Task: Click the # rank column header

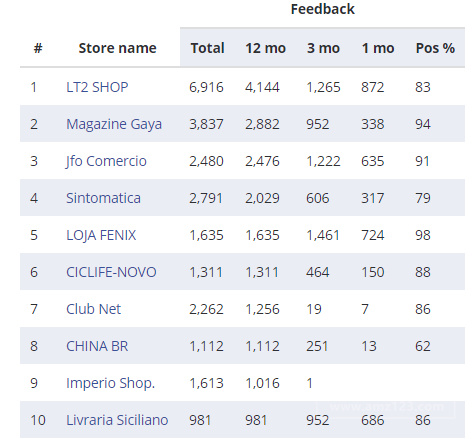Action: 38,48
